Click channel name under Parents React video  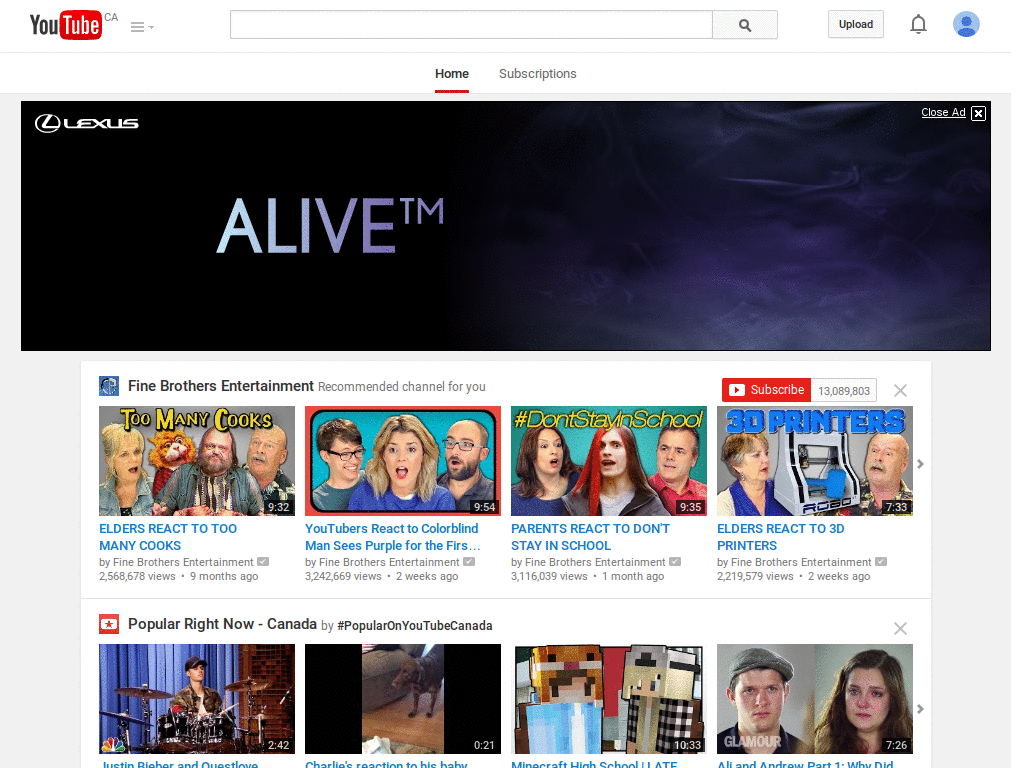[x=595, y=562]
